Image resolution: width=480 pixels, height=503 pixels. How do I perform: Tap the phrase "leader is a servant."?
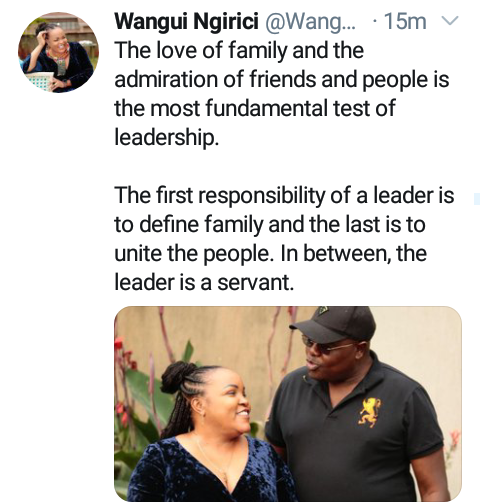pos(204,283)
